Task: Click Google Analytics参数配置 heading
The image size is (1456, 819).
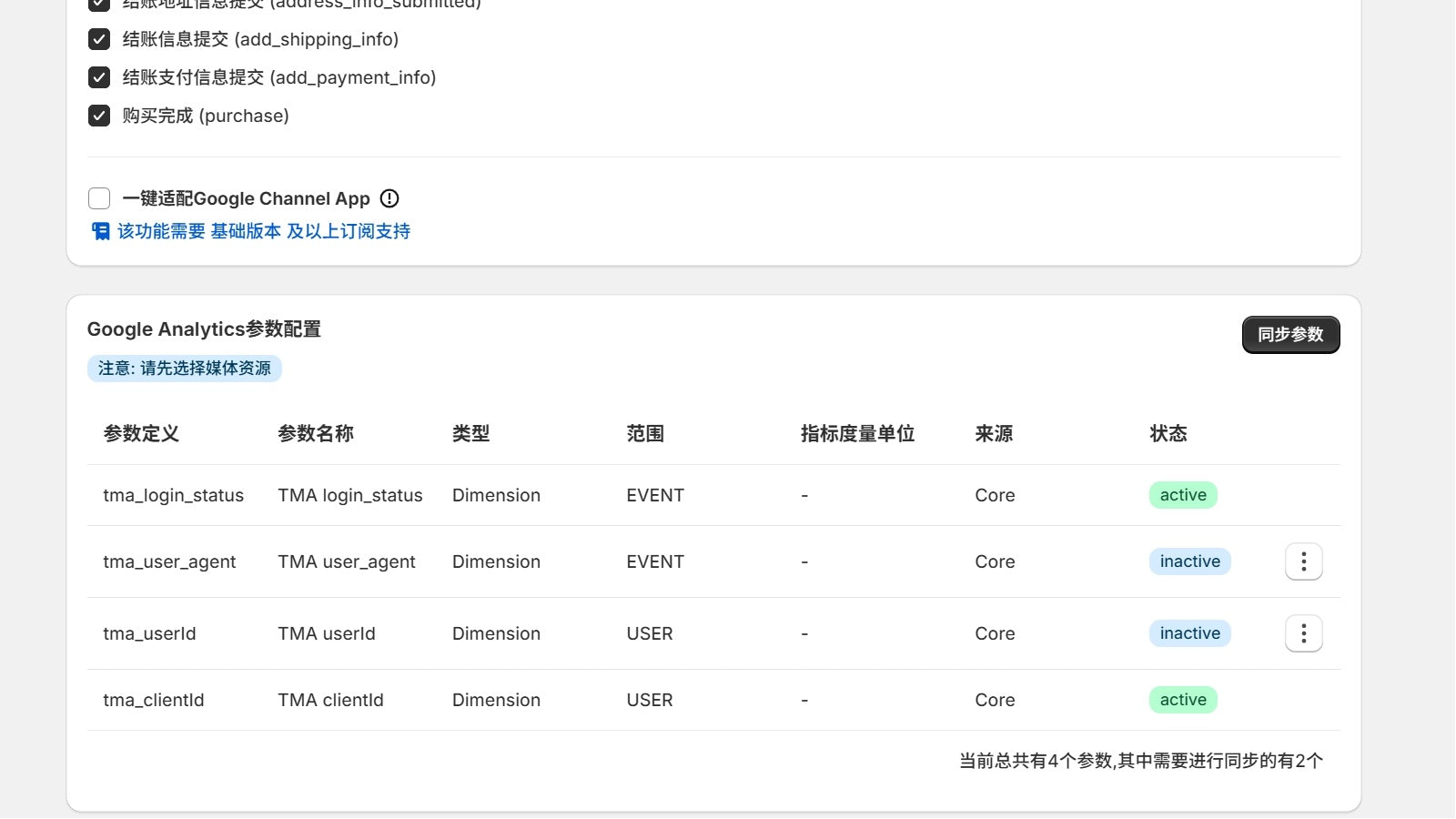Action: tap(204, 329)
